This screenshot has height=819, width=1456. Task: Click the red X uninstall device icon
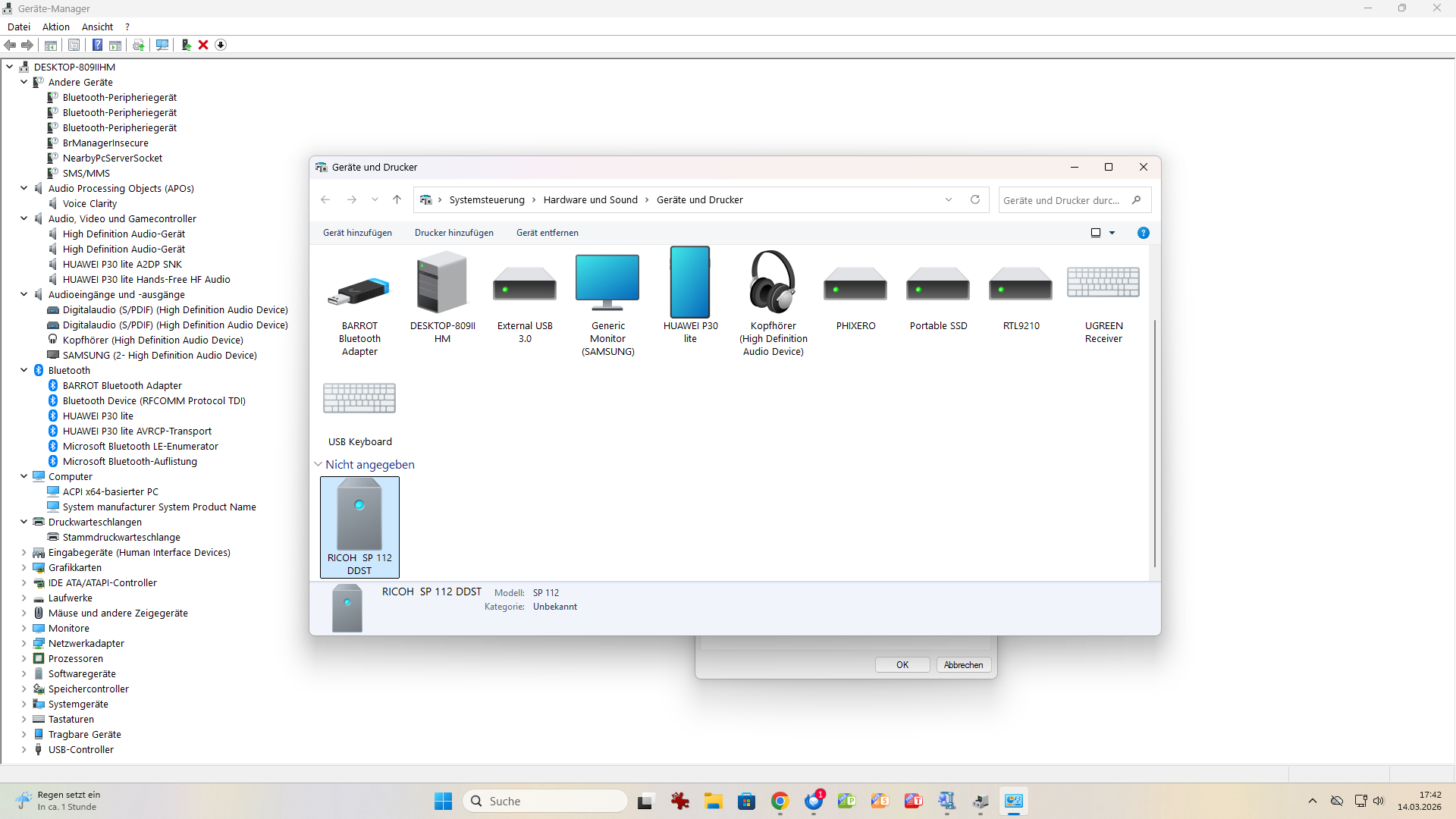(203, 45)
